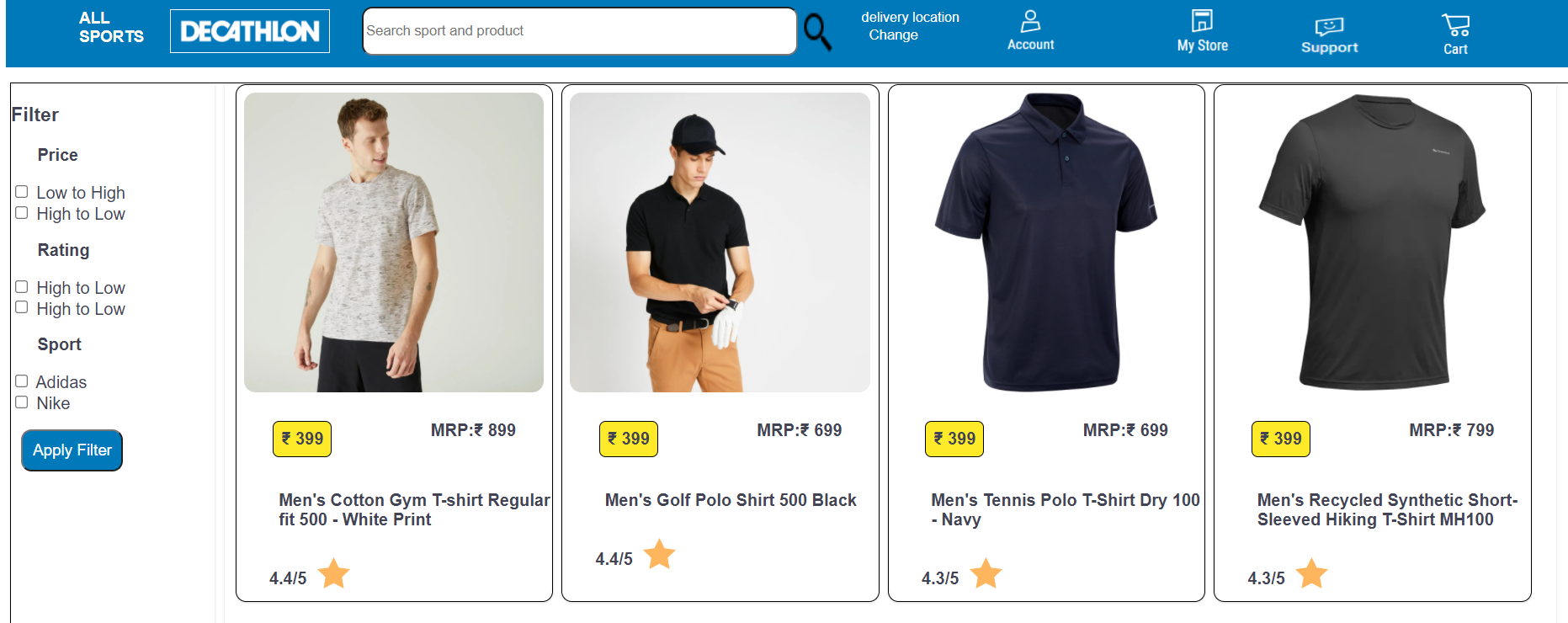Click star rating on Golf Polo Shirt
The width and height of the screenshot is (1568, 623).
660,555
